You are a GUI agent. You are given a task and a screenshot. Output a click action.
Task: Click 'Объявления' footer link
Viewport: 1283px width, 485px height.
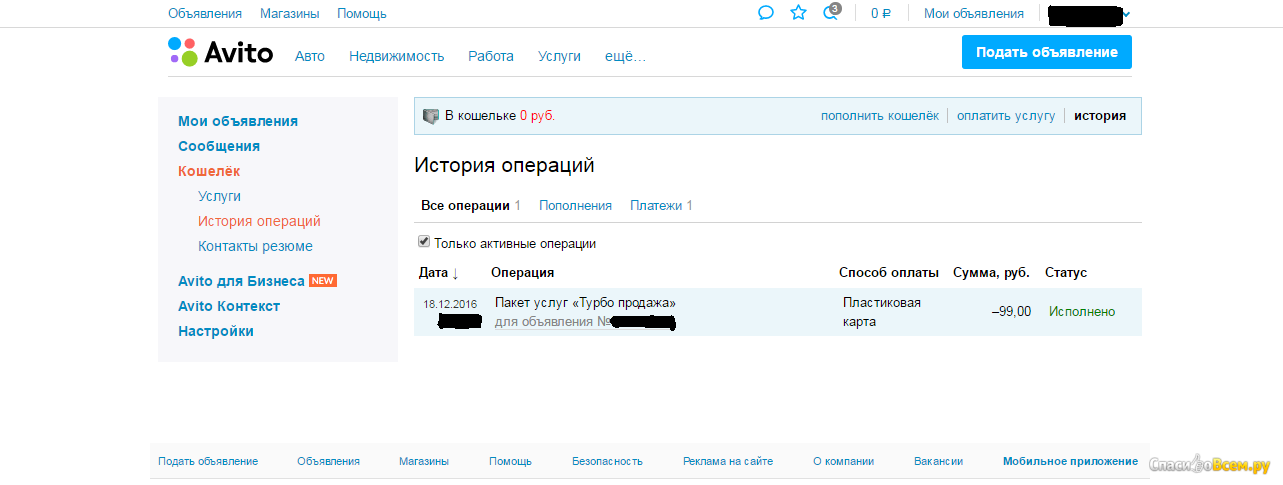328,461
